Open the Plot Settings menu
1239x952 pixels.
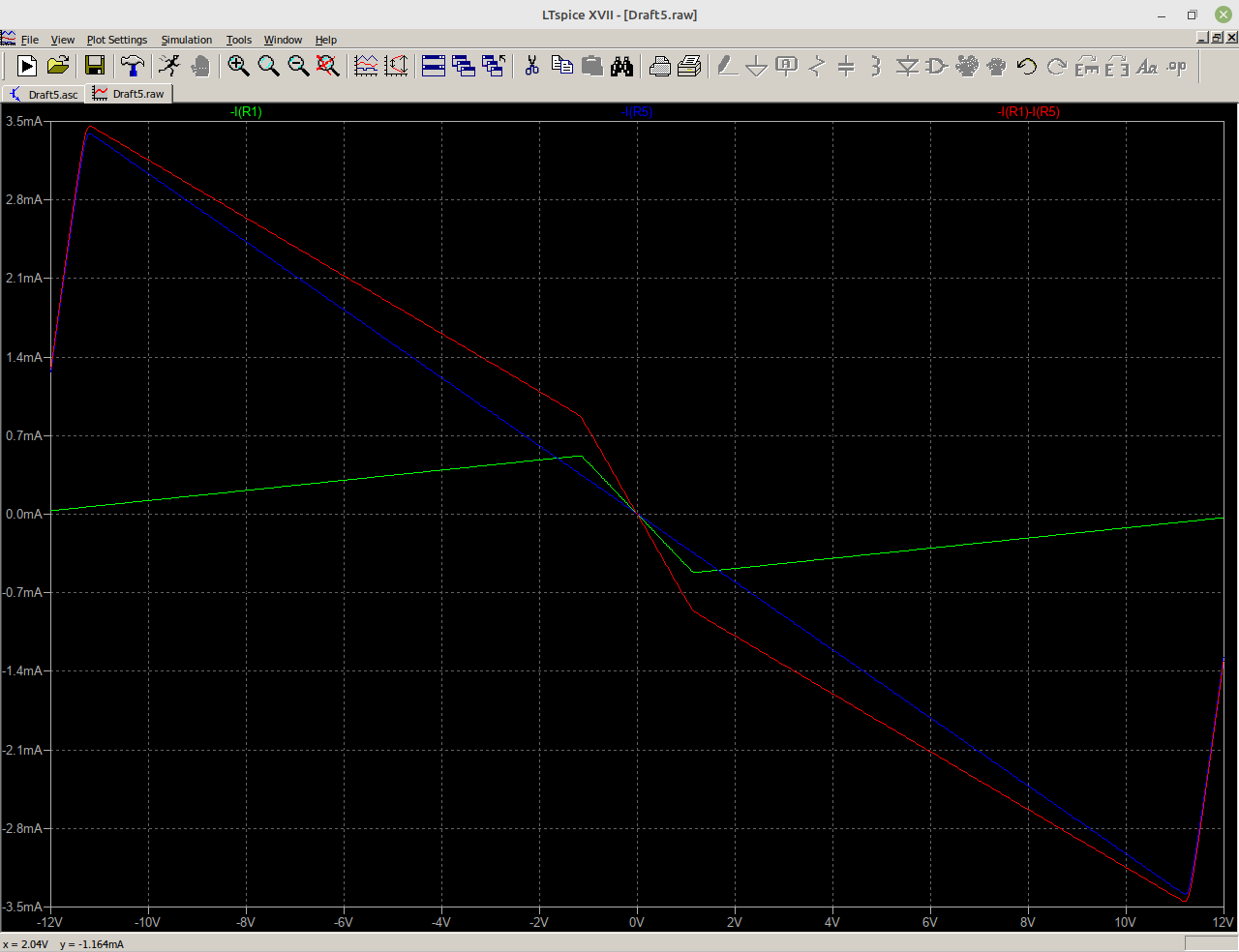coord(117,40)
